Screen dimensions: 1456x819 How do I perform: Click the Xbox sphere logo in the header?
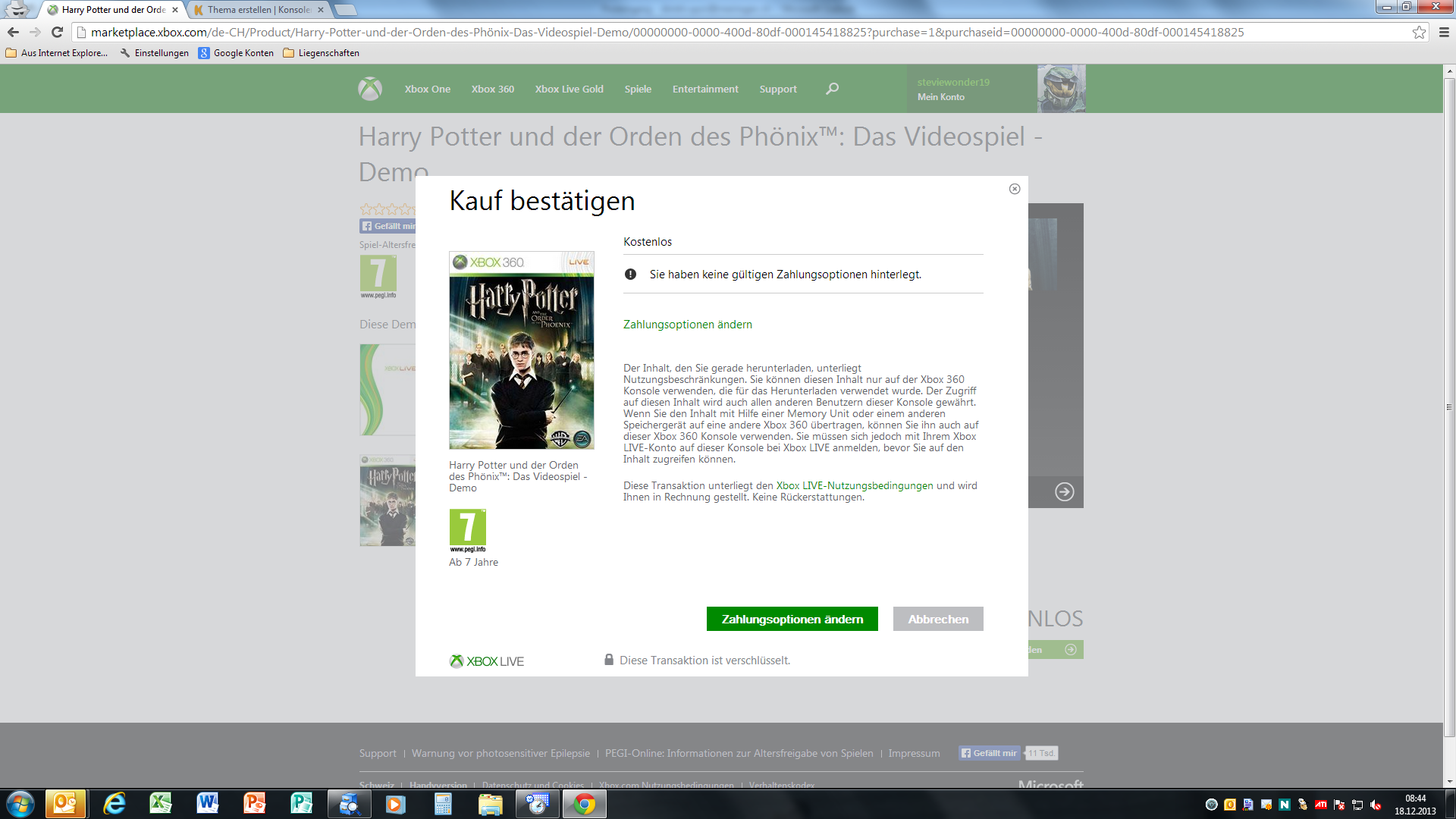[x=370, y=89]
